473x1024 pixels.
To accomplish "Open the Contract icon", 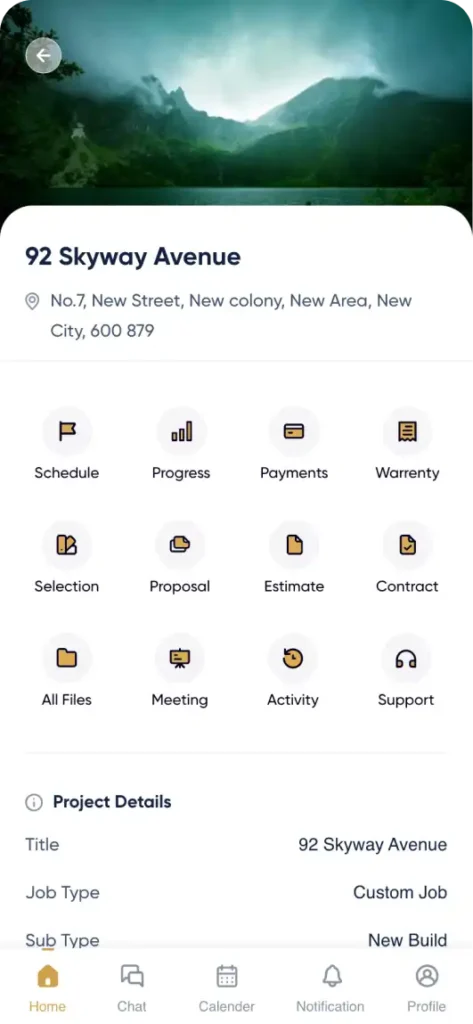I will click(407, 545).
